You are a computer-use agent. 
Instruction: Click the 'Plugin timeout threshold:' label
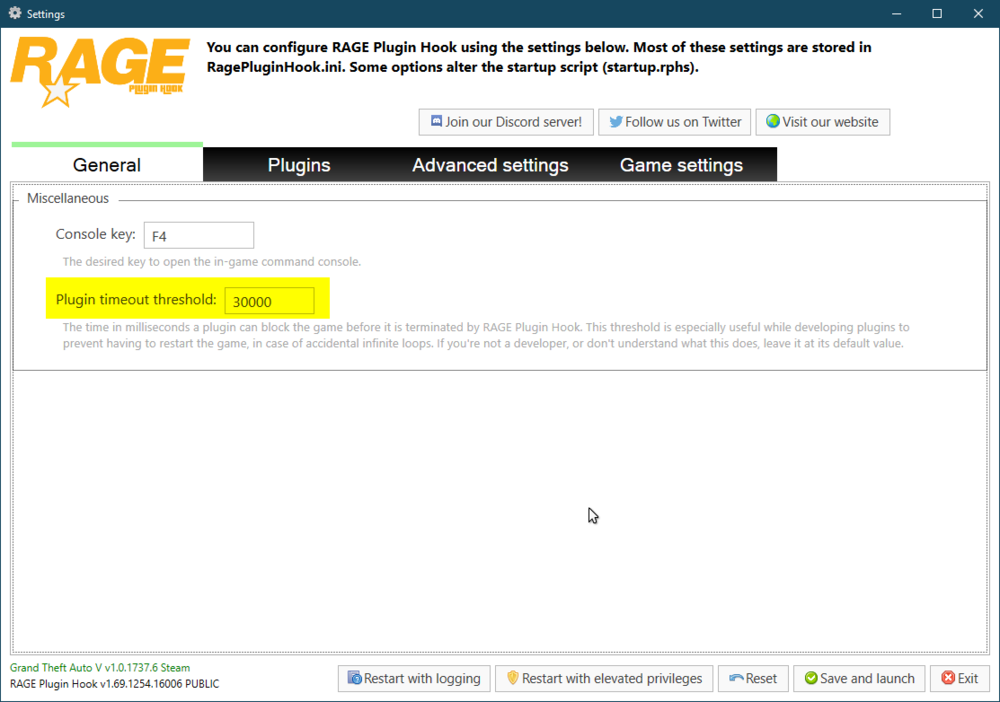[136, 300]
